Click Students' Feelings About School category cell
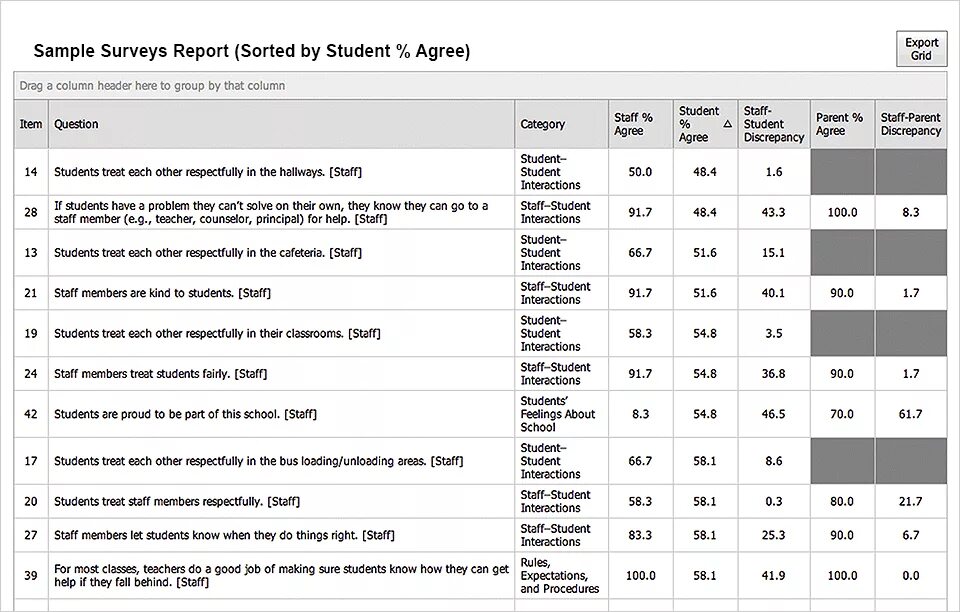Viewport: 960px width, 612px height. 558,414
